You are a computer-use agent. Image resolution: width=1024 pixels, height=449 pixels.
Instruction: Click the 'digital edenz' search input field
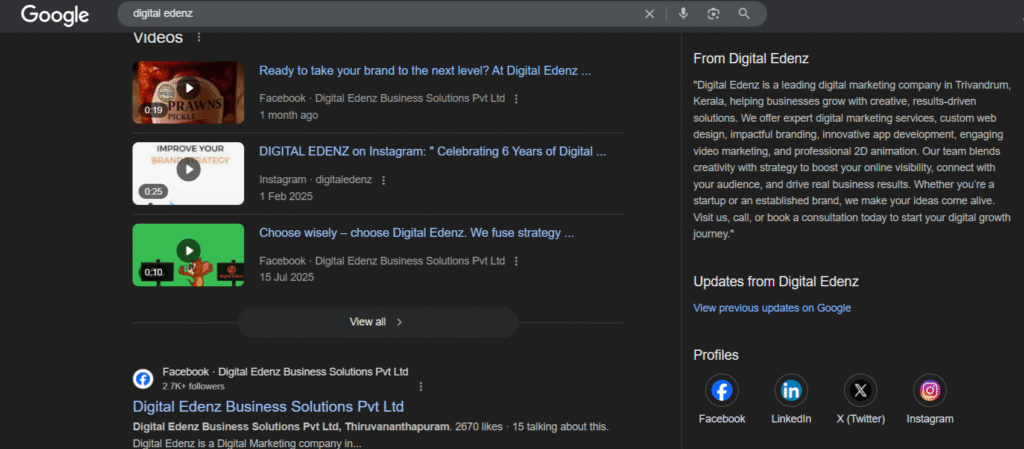pyautogui.click(x=382, y=14)
